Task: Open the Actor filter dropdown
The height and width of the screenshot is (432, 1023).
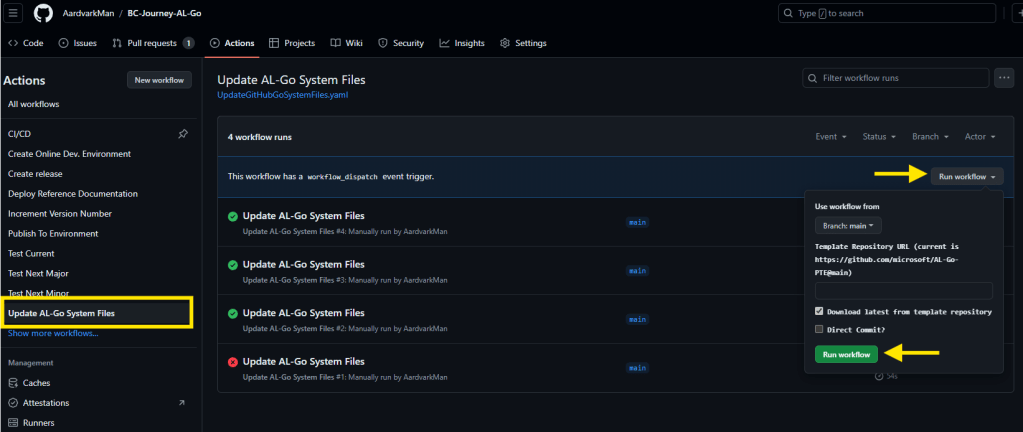Action: [x=980, y=137]
